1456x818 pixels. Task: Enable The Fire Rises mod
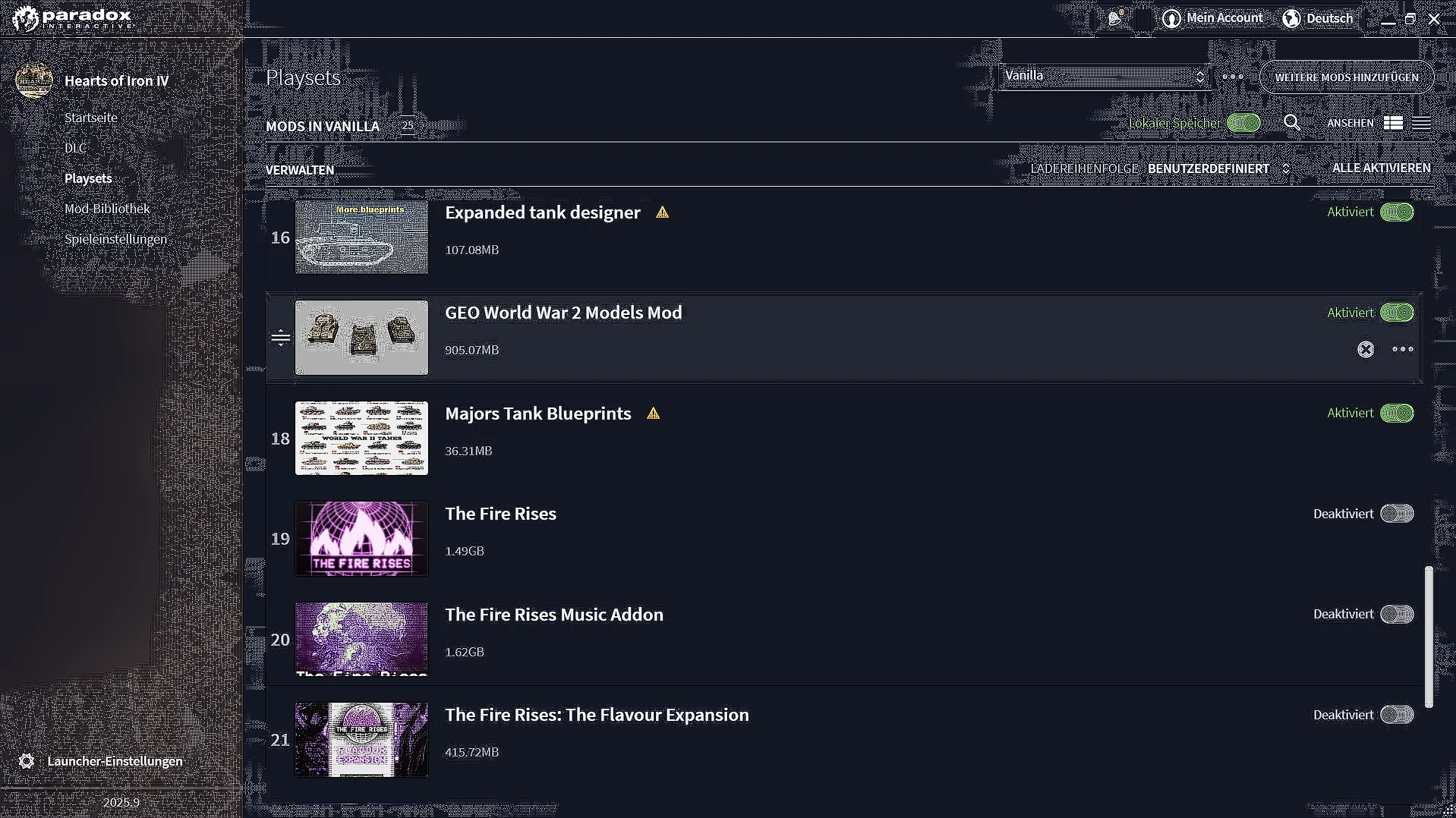1397,514
